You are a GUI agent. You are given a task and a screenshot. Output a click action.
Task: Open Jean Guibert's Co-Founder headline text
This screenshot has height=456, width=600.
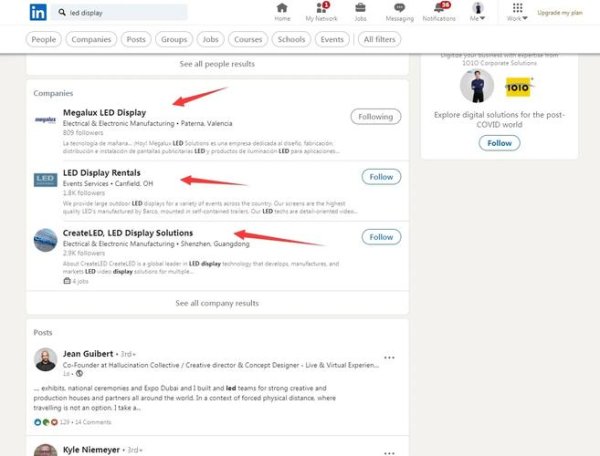(x=221, y=365)
